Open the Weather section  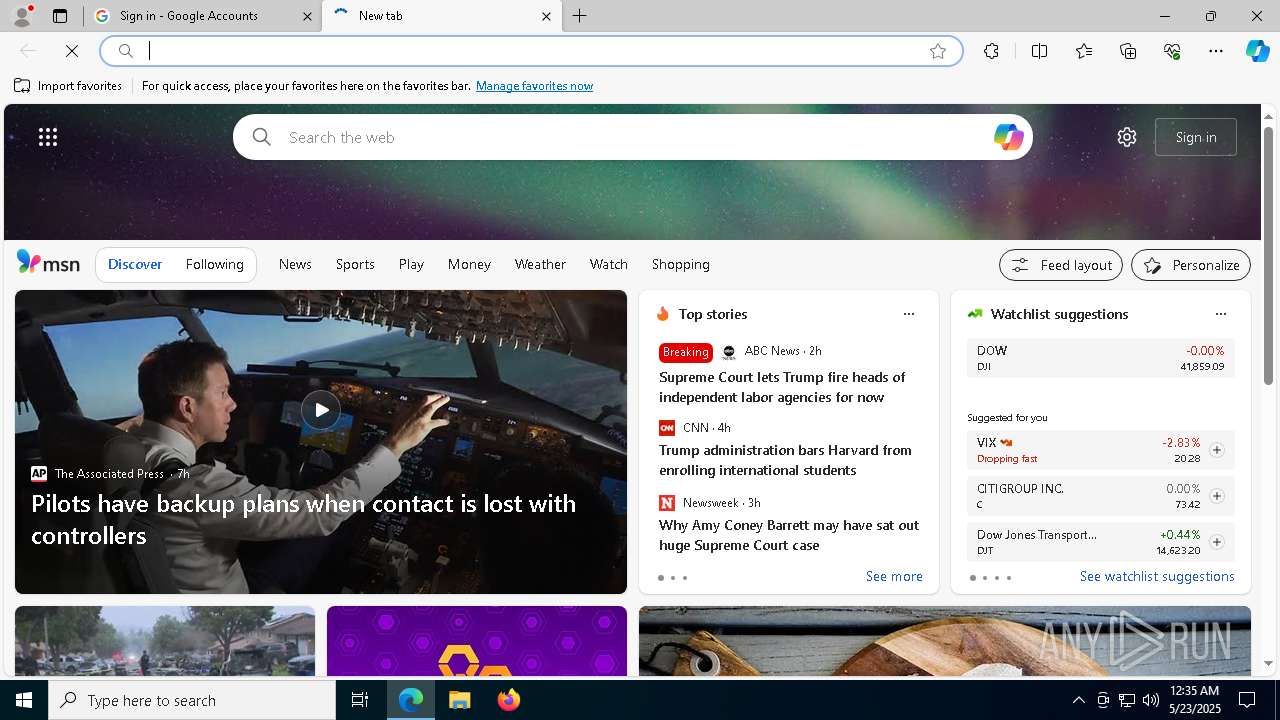pyautogui.click(x=540, y=264)
